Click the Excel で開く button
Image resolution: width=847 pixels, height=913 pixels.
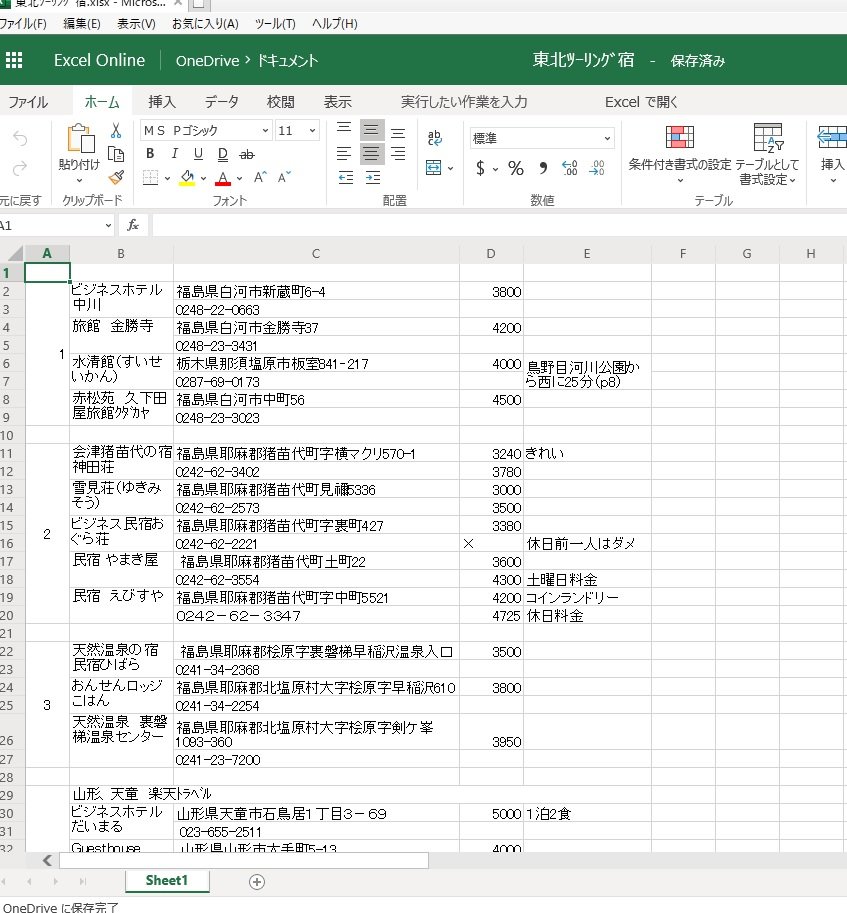pyautogui.click(x=641, y=102)
